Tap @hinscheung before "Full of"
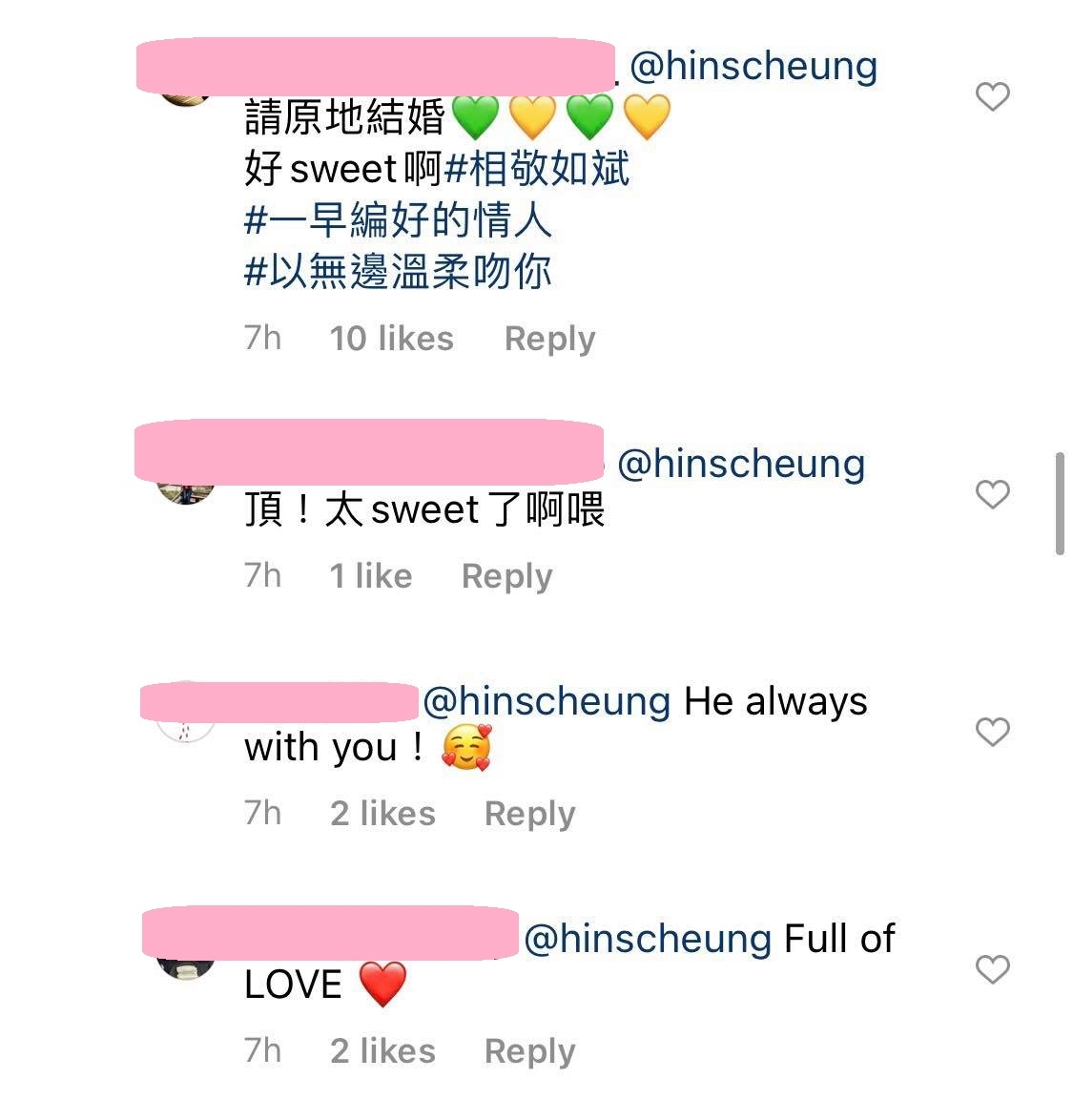The width and height of the screenshot is (1073, 1120). coord(648,939)
